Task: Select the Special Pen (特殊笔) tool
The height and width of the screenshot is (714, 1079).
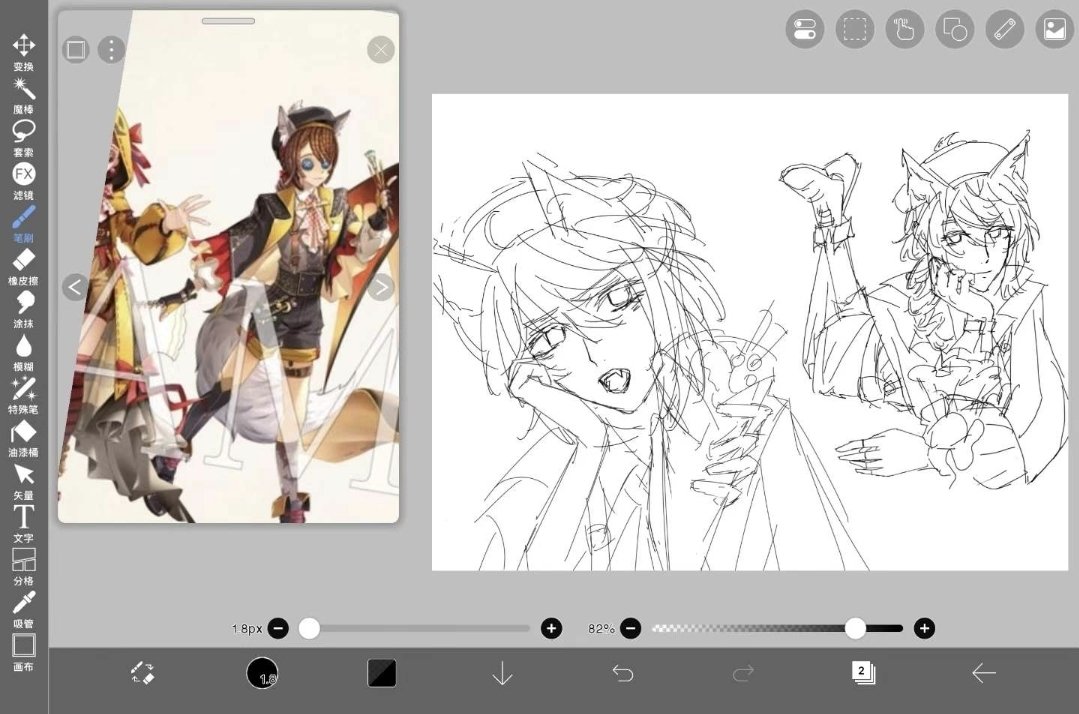Action: 23,396
